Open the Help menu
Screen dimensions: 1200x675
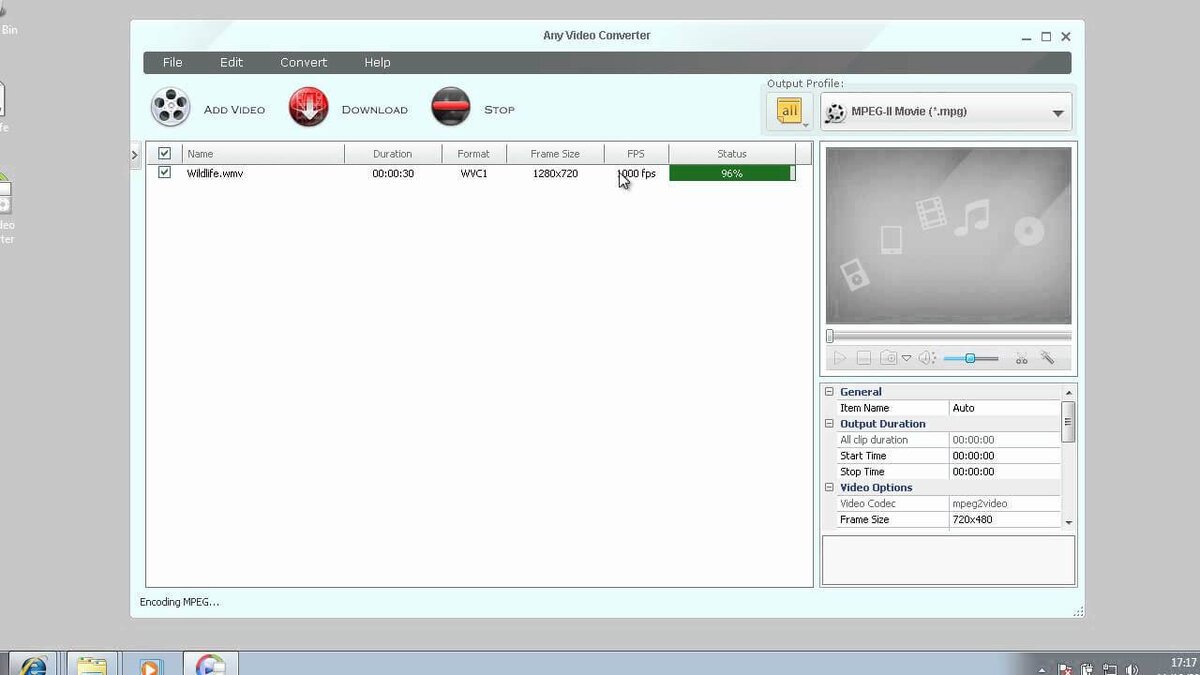click(x=377, y=62)
